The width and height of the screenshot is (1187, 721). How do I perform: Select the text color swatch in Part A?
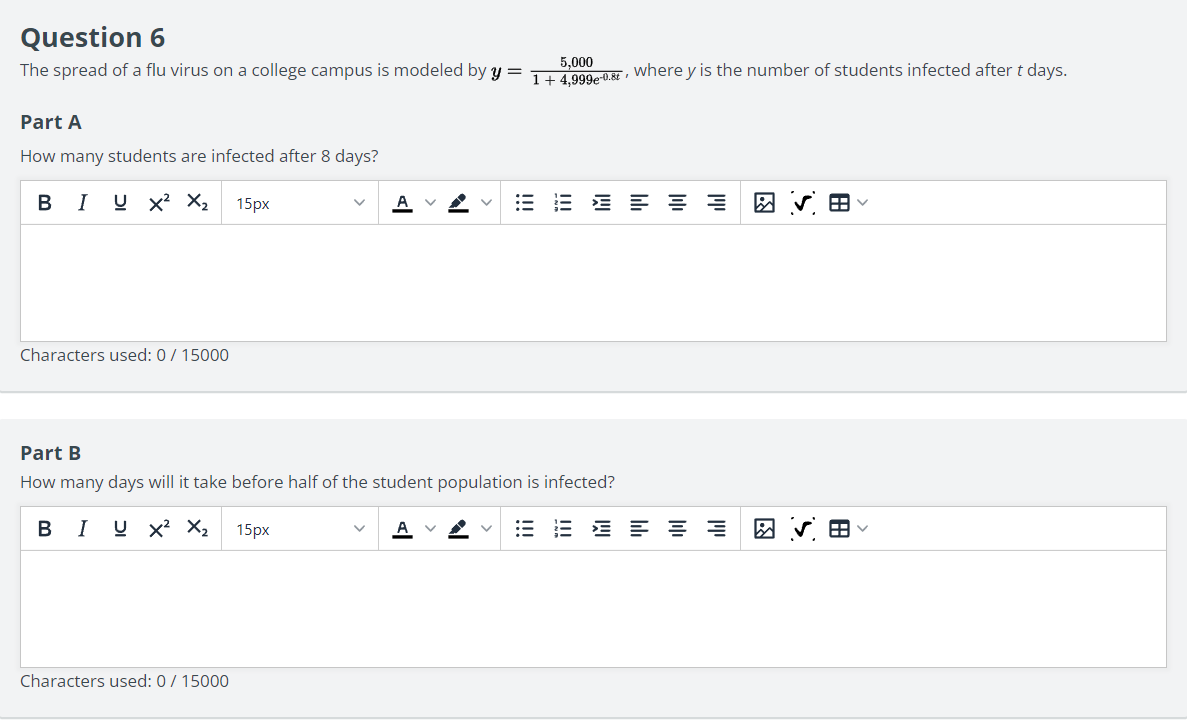pos(402,202)
